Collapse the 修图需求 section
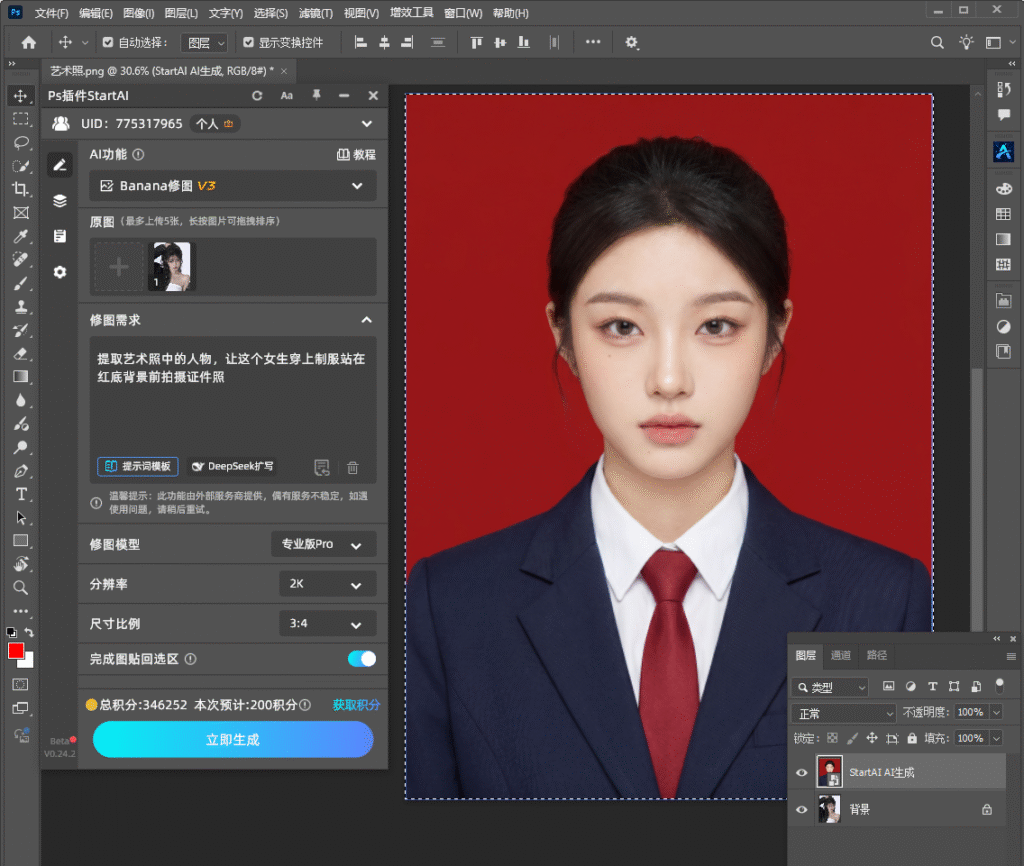Image resolution: width=1024 pixels, height=866 pixels. pyautogui.click(x=366, y=320)
